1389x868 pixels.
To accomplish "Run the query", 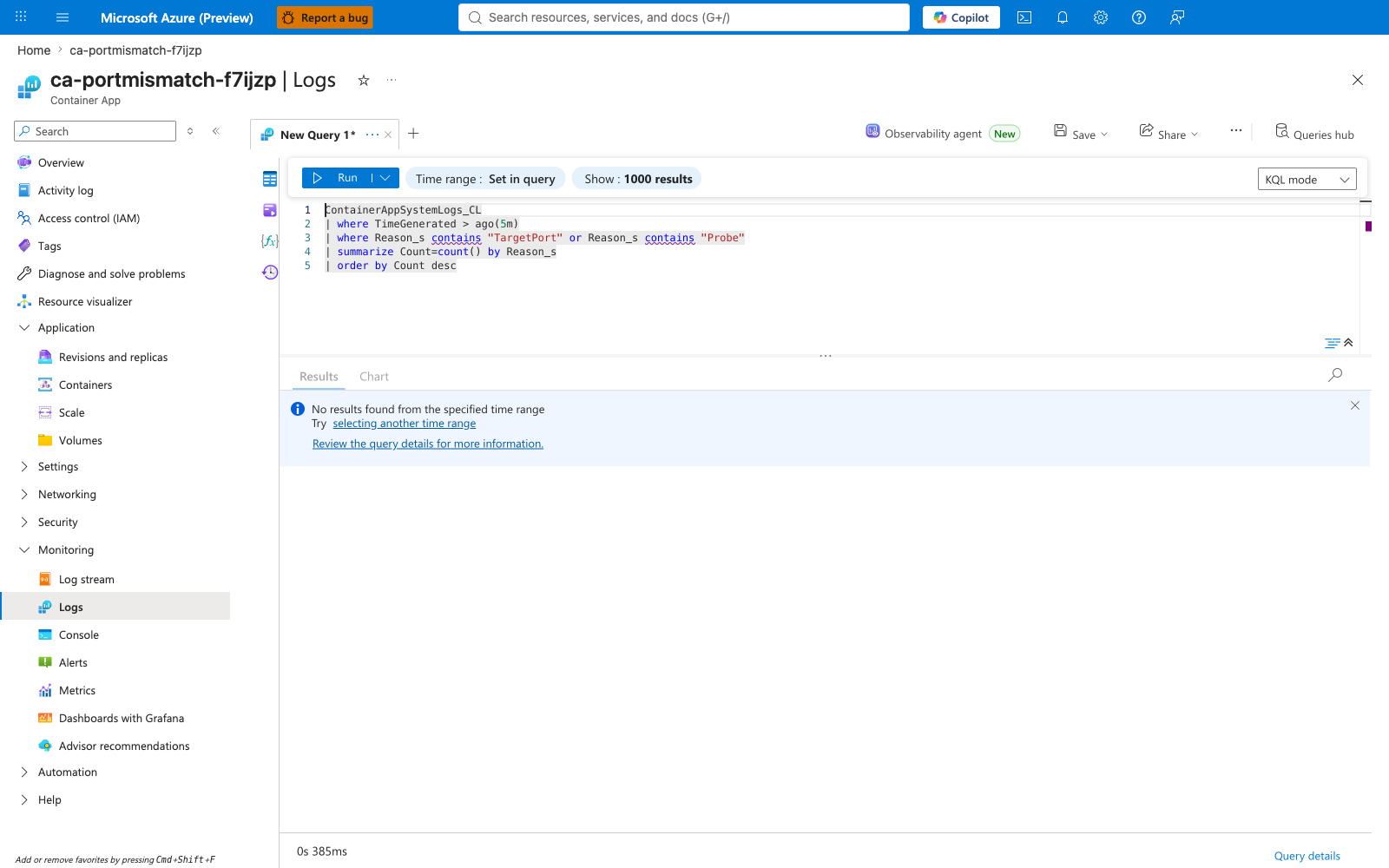I will pos(338,178).
